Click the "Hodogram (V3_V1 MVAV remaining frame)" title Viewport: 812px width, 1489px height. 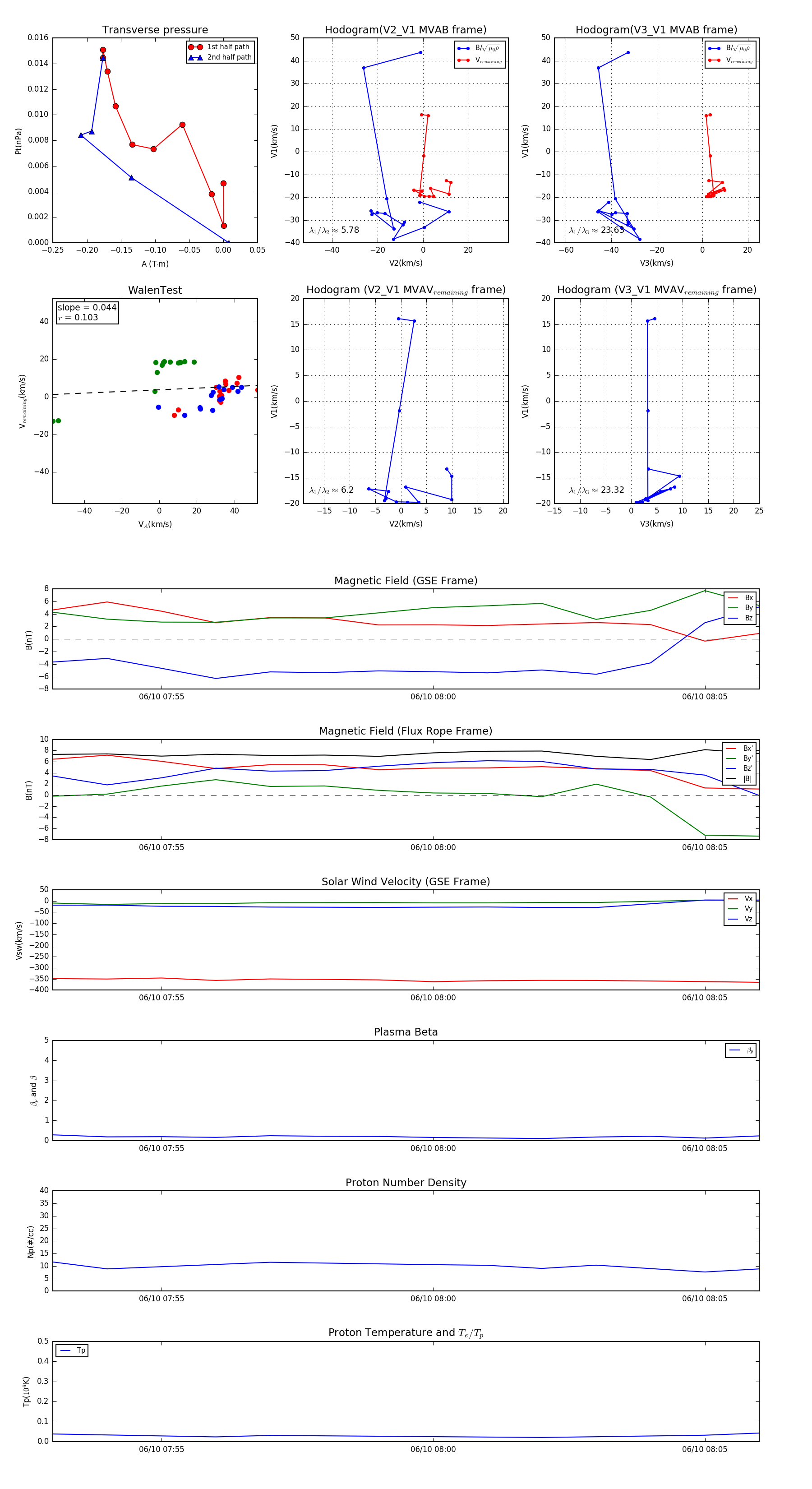[656, 290]
